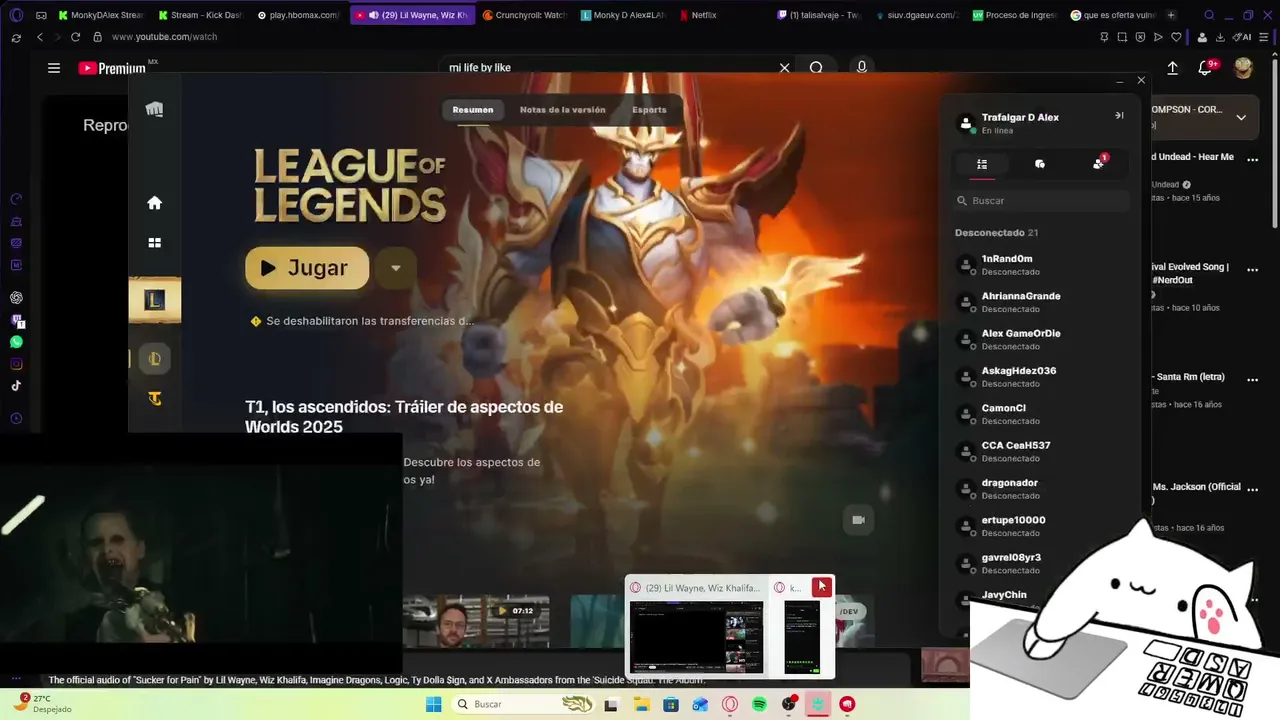Click the YouTube search magnifier button
This screenshot has width=1280, height=720.
coord(817,68)
